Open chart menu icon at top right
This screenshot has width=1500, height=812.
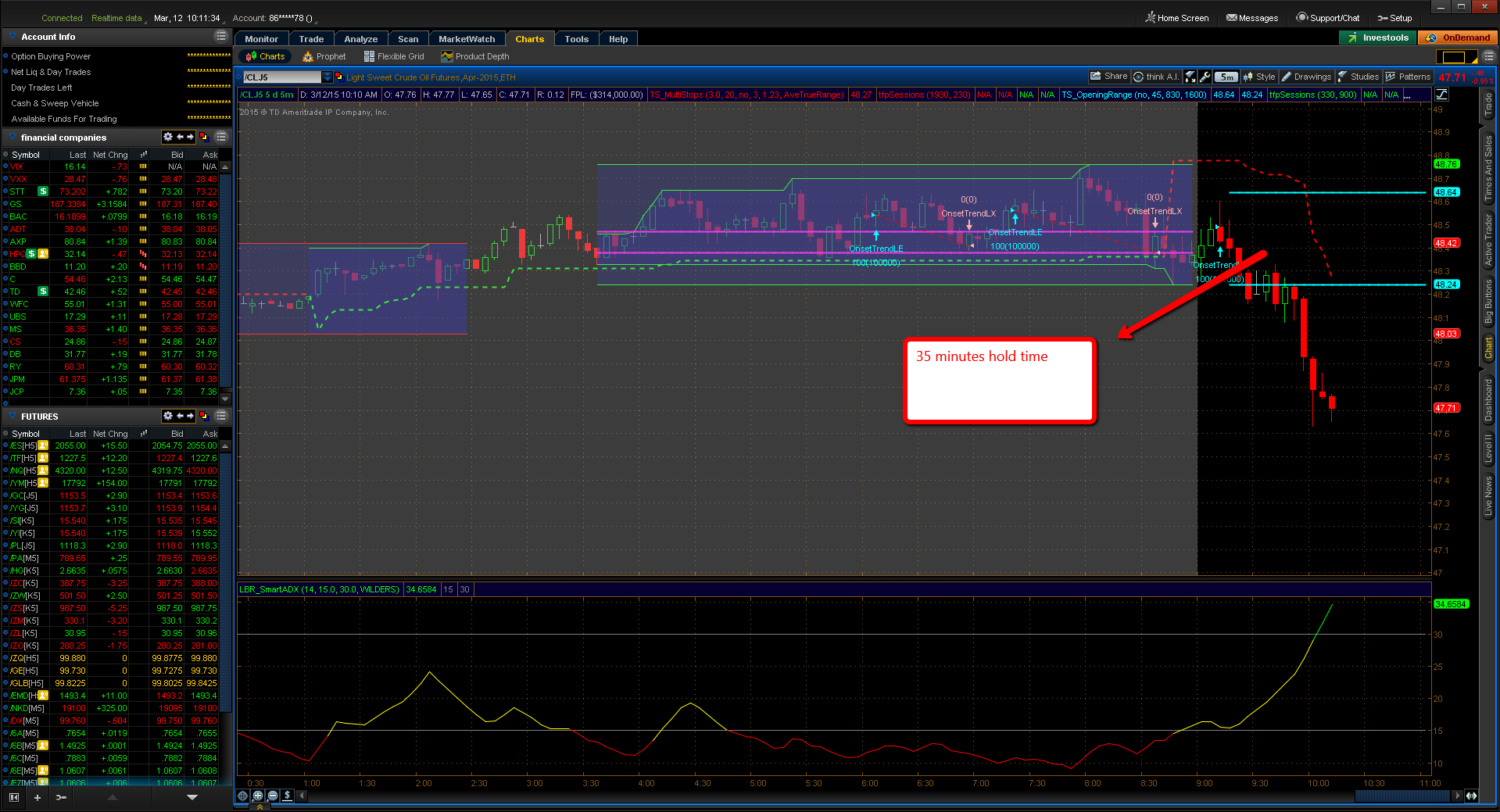1488,56
